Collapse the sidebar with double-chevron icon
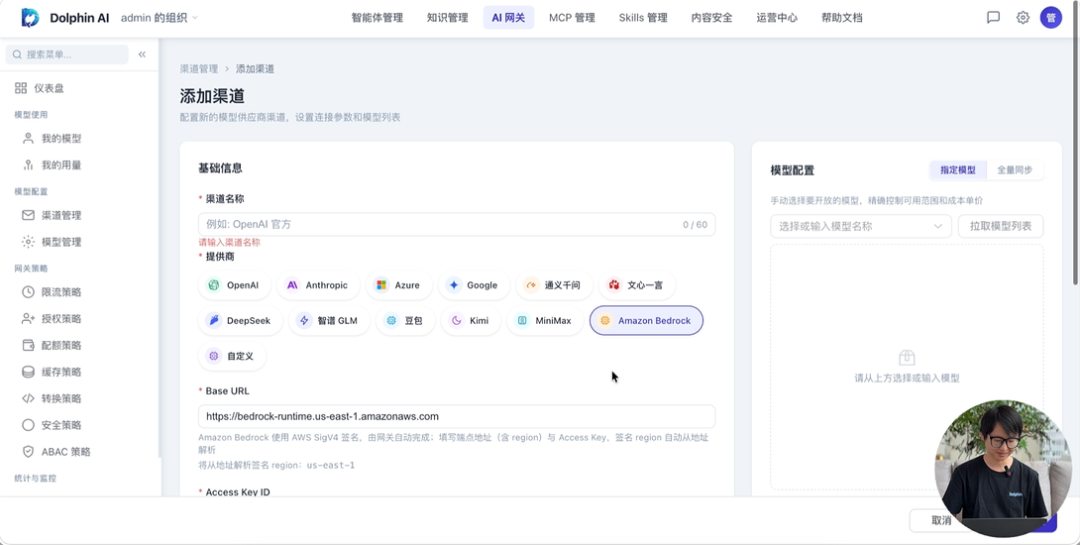 (x=142, y=54)
